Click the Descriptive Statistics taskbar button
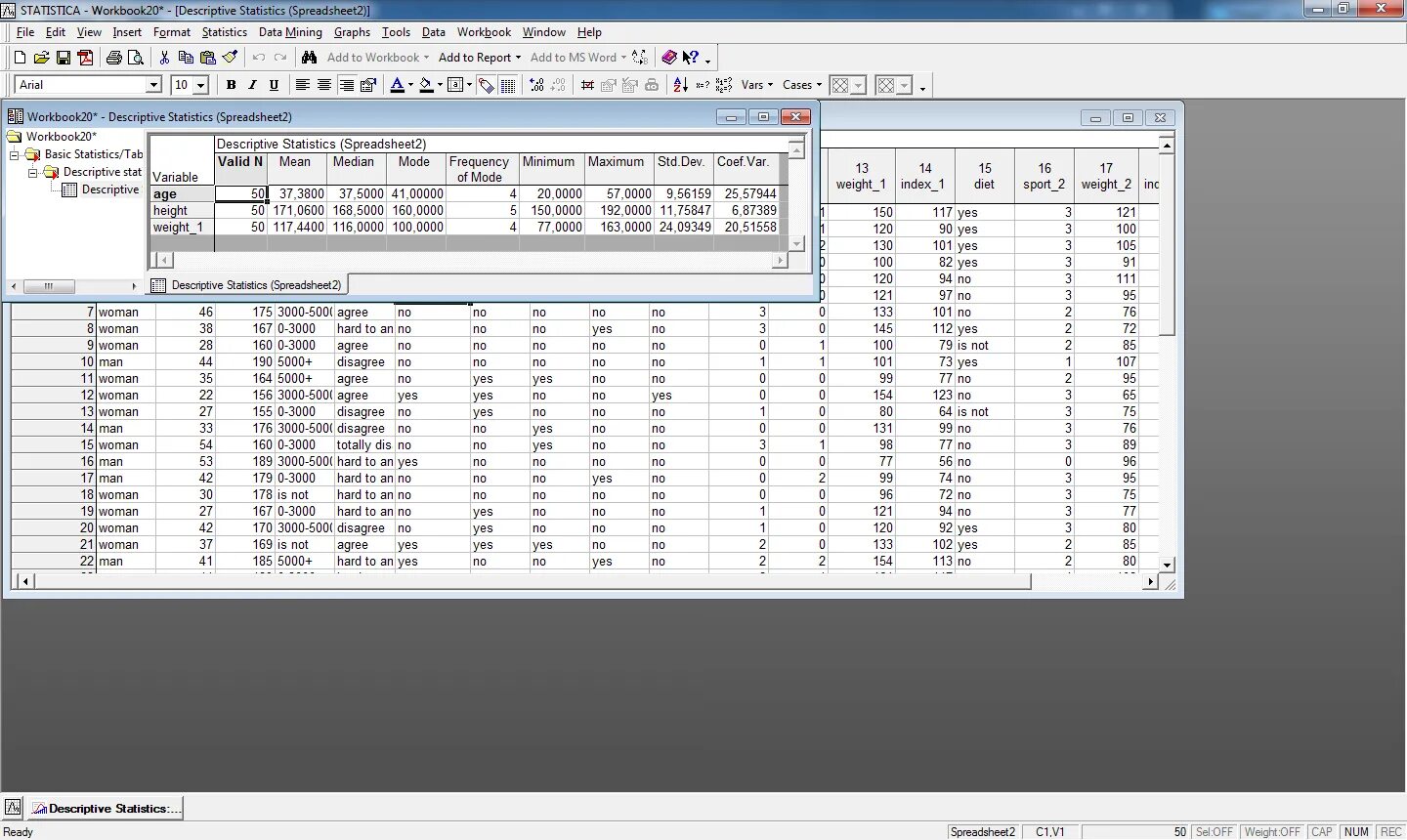Image resolution: width=1407 pixels, height=840 pixels. [105, 809]
